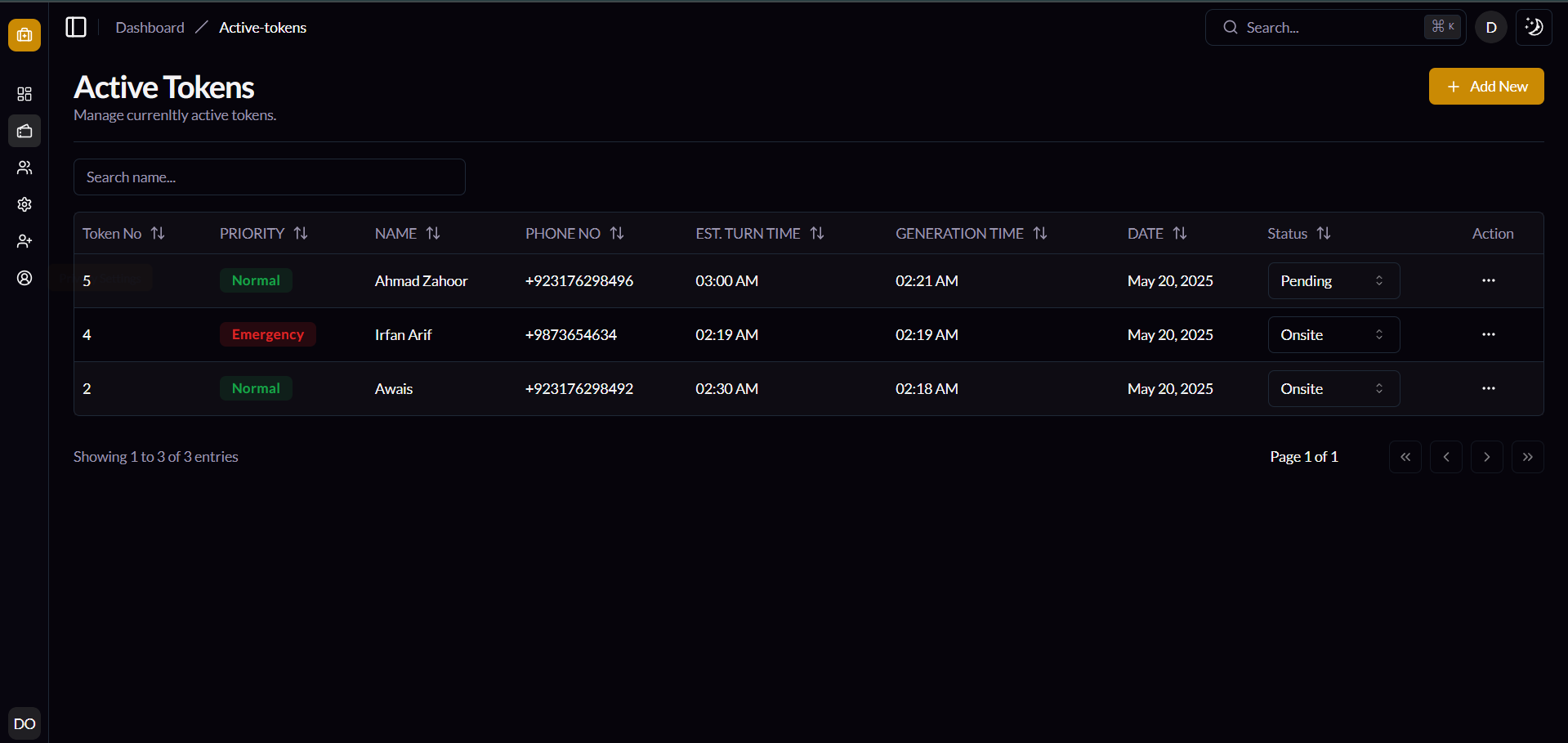This screenshot has height=743, width=1568.
Task: Open the Dashboard grid icon in sidebar
Action: [24, 93]
